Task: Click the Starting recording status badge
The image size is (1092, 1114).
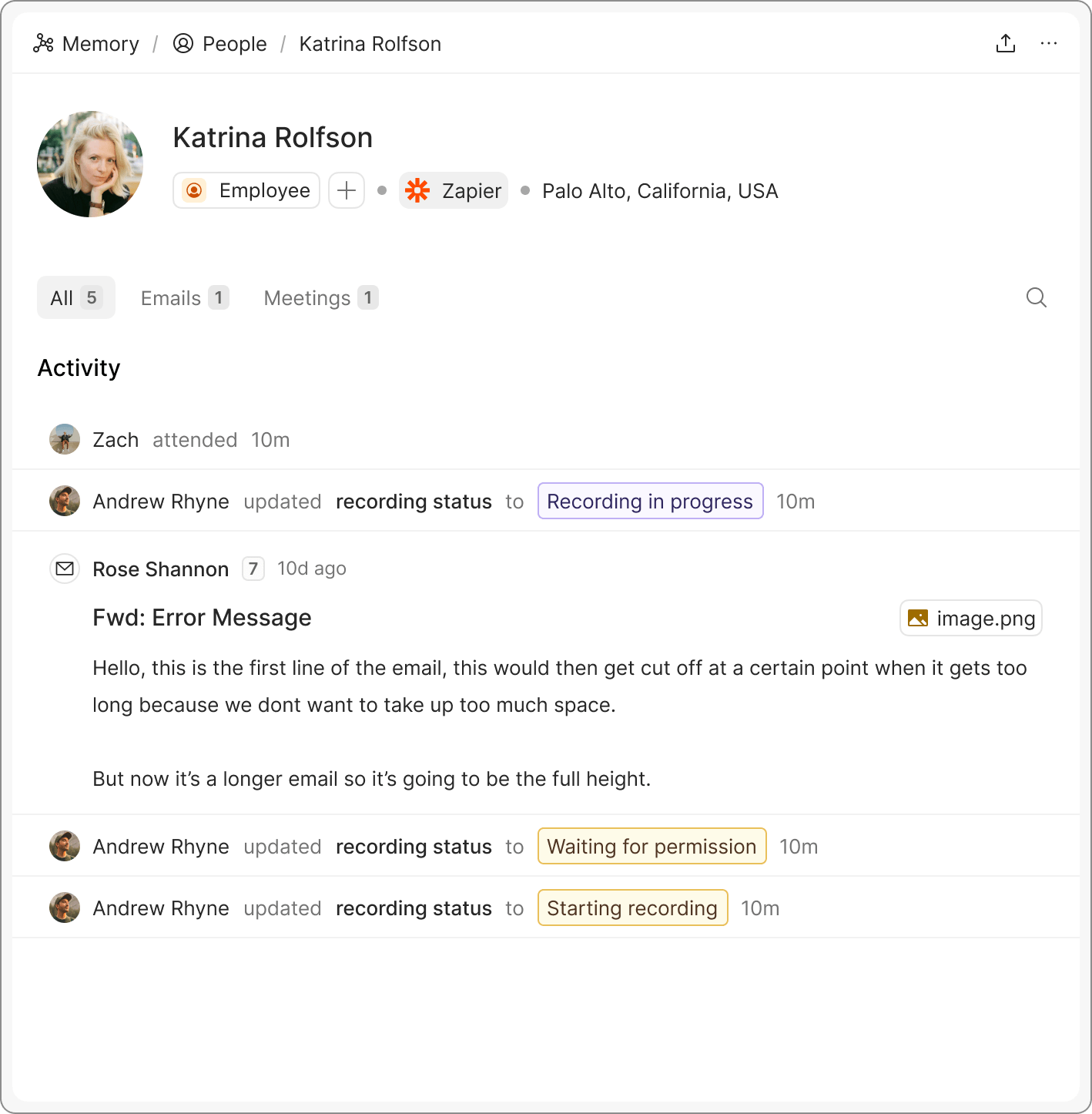Action: click(x=632, y=908)
